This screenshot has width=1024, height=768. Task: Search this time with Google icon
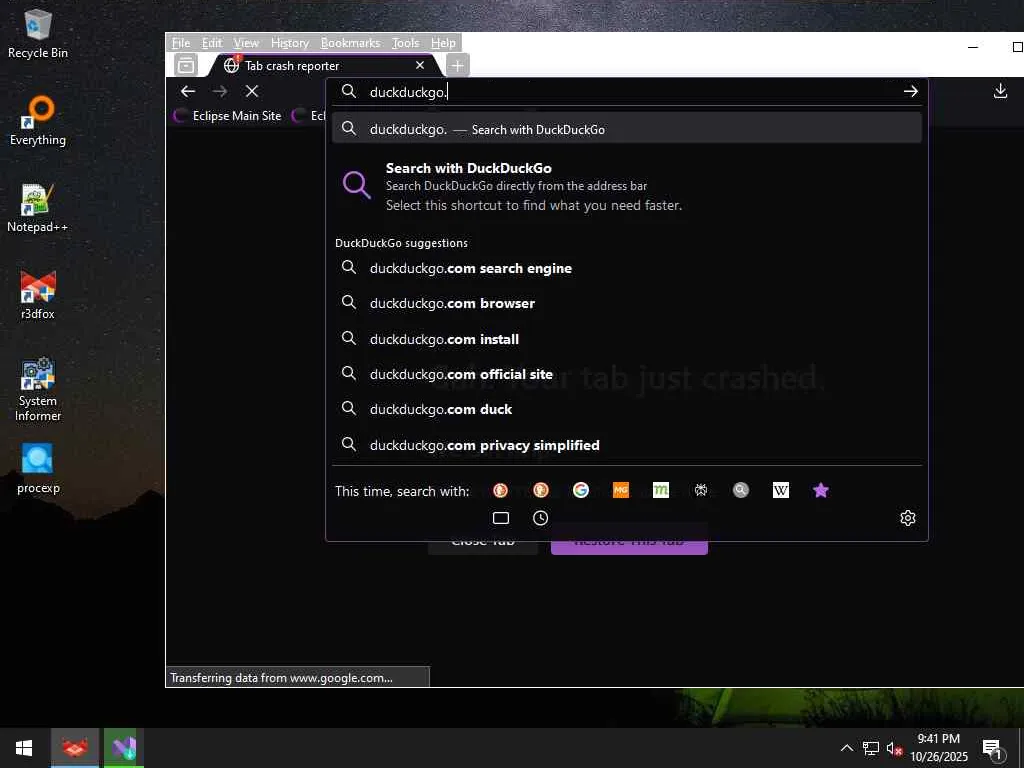(581, 490)
